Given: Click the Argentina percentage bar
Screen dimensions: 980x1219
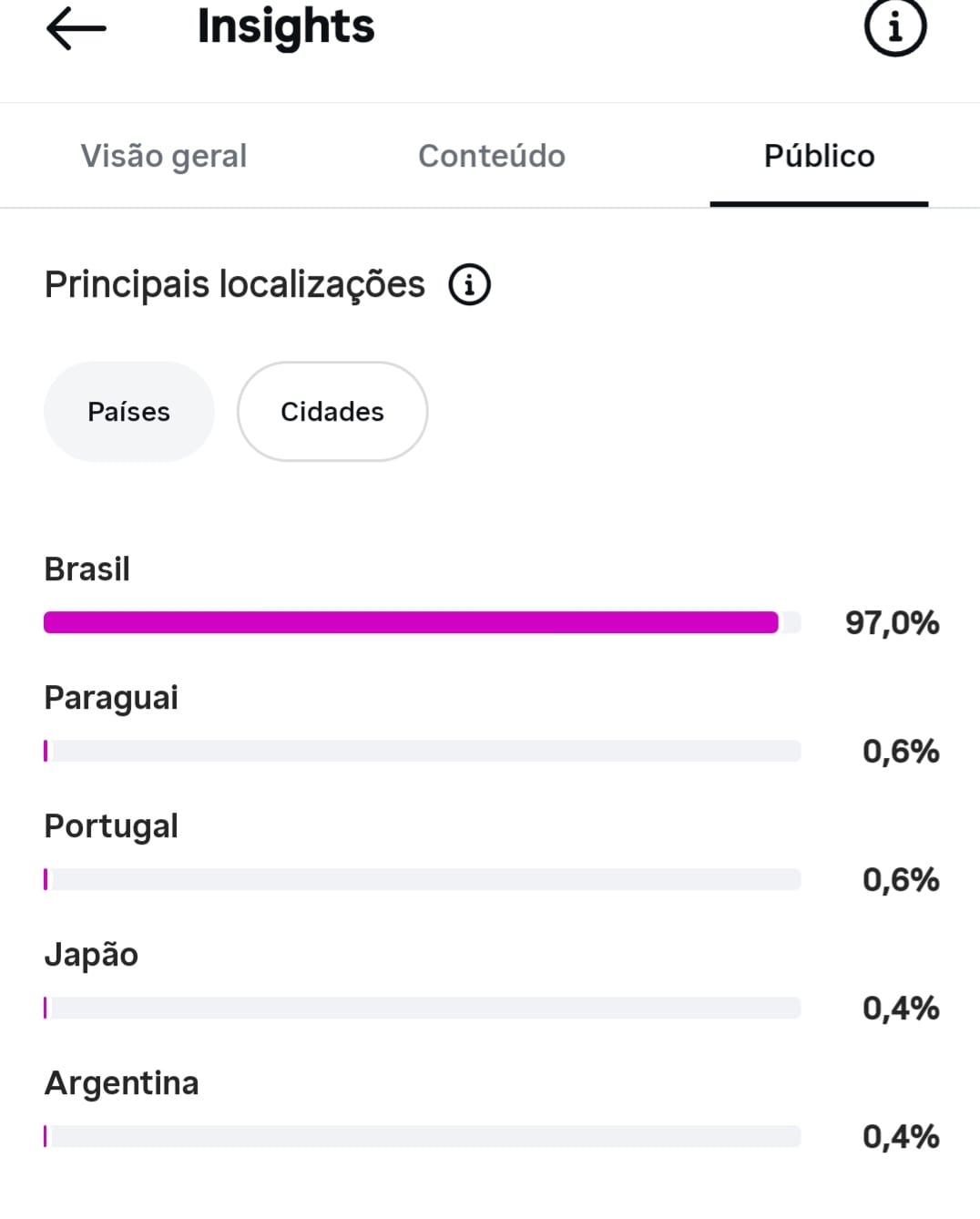Looking at the screenshot, I should tap(422, 1136).
